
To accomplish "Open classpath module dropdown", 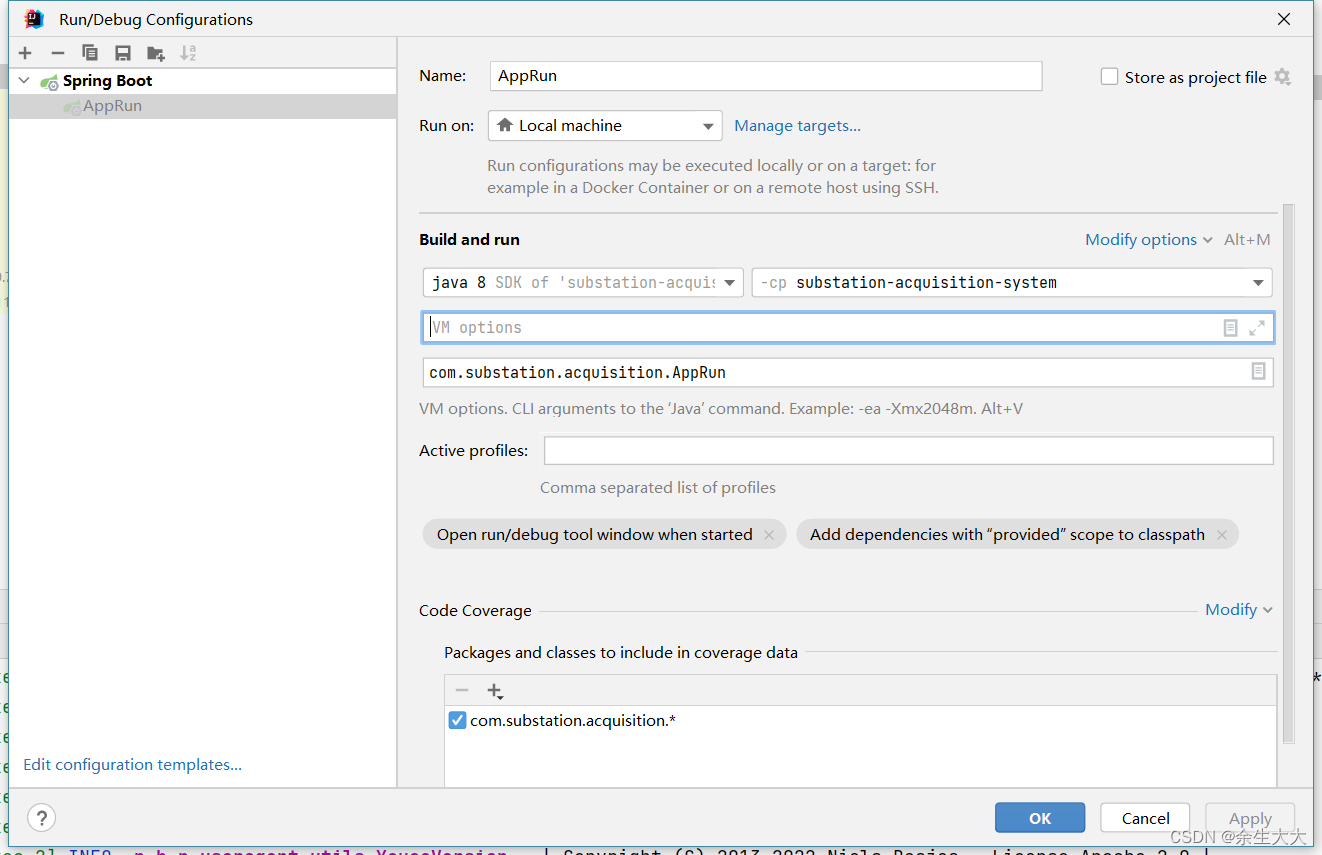I will (1012, 283).
